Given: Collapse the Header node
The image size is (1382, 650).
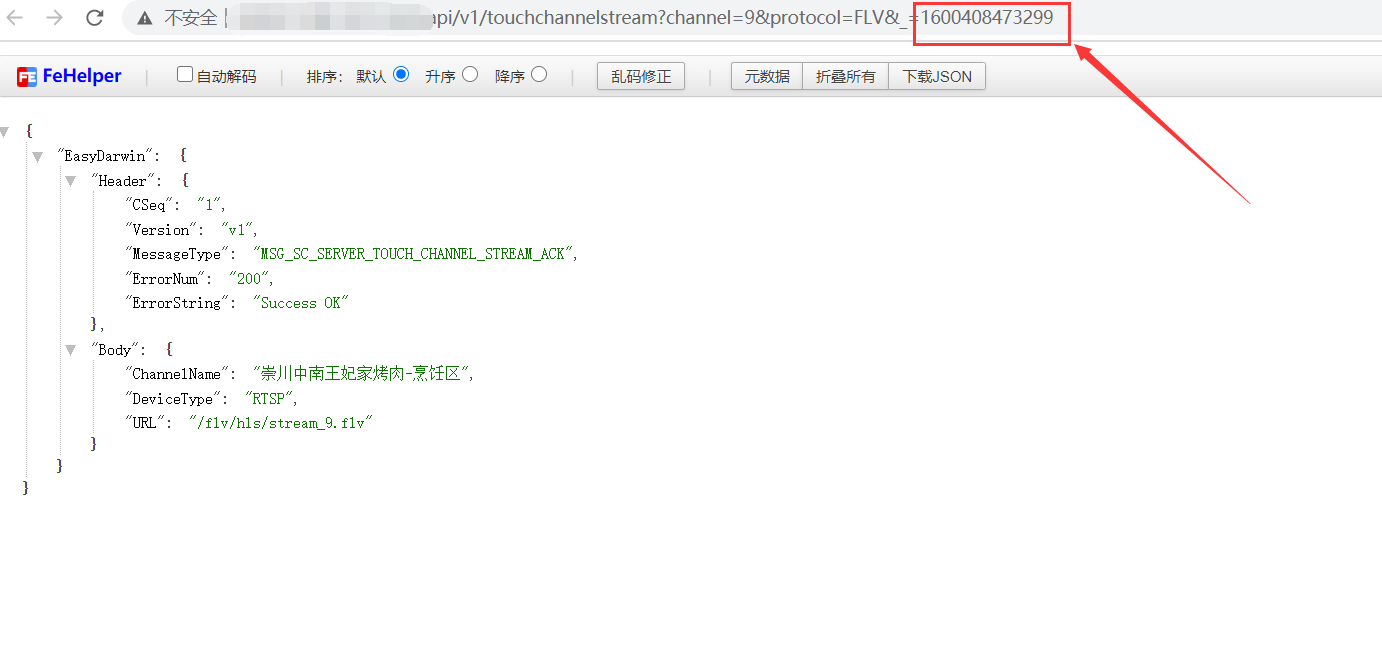Looking at the screenshot, I should 70,181.
